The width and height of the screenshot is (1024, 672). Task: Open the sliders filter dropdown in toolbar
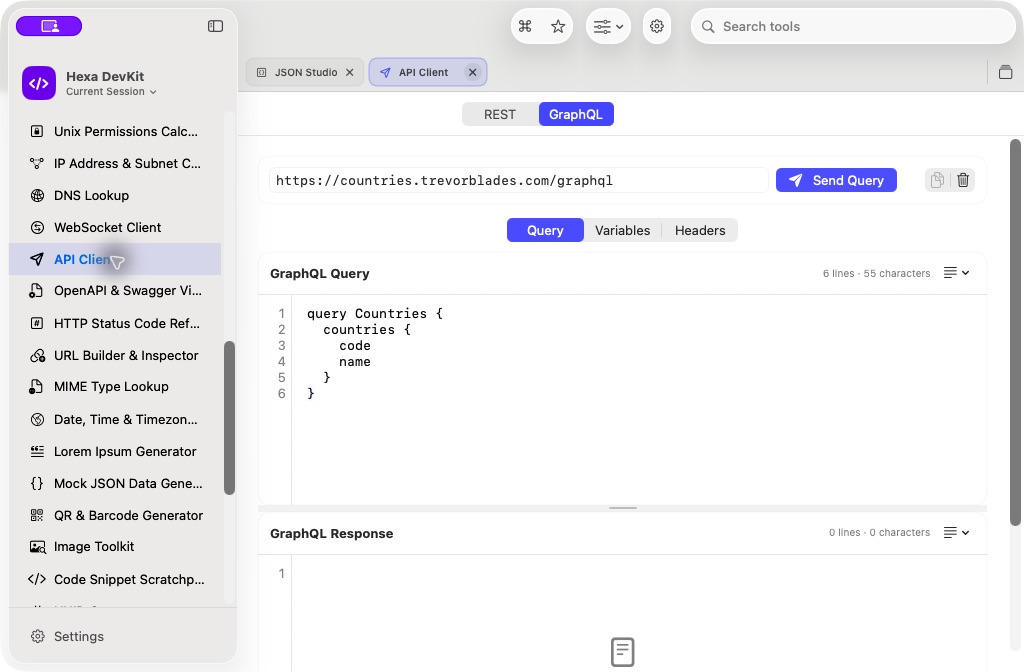click(609, 26)
